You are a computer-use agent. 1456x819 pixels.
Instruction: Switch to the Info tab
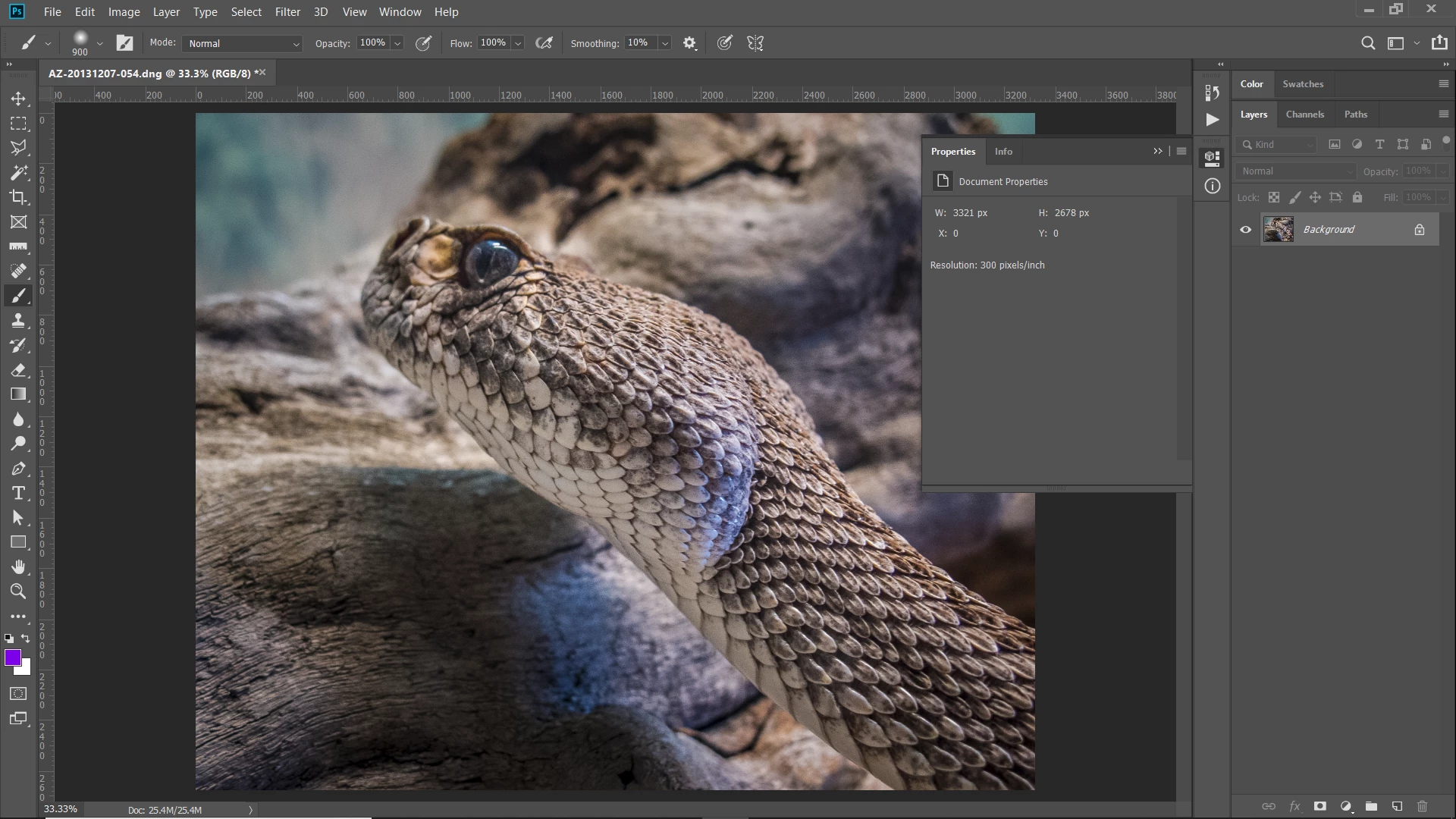click(x=1003, y=152)
